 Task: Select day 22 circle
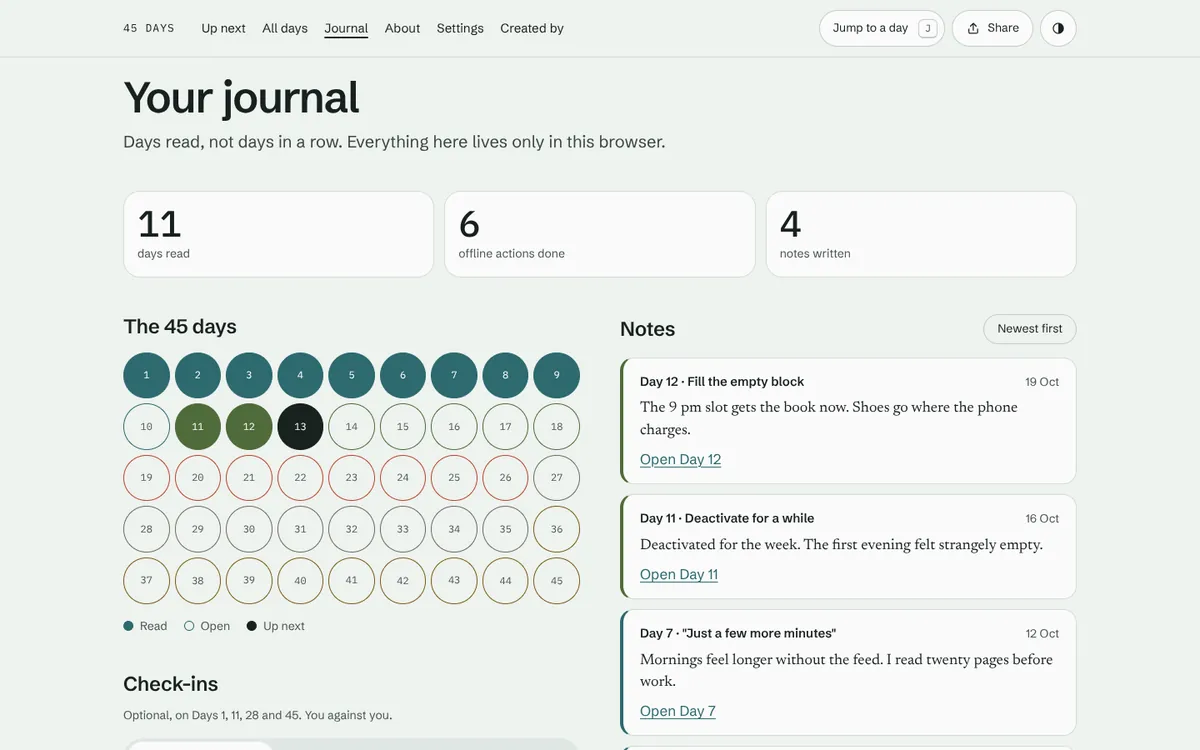[x=300, y=478]
